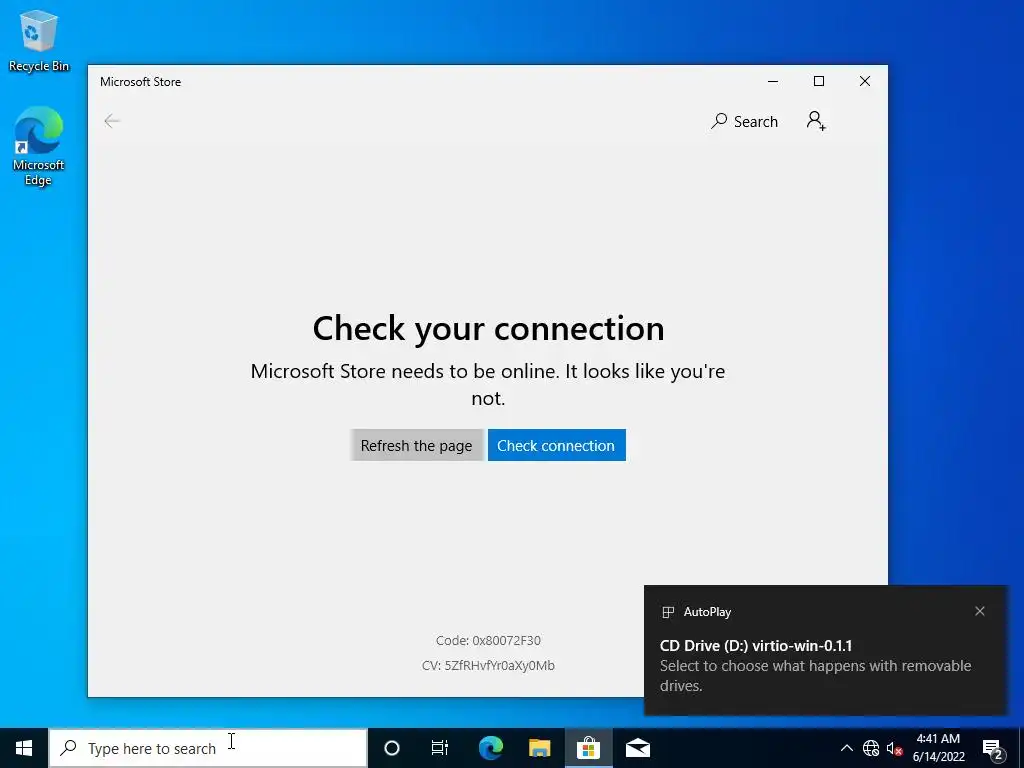Open Task View on the taskbar

pyautogui.click(x=440, y=748)
